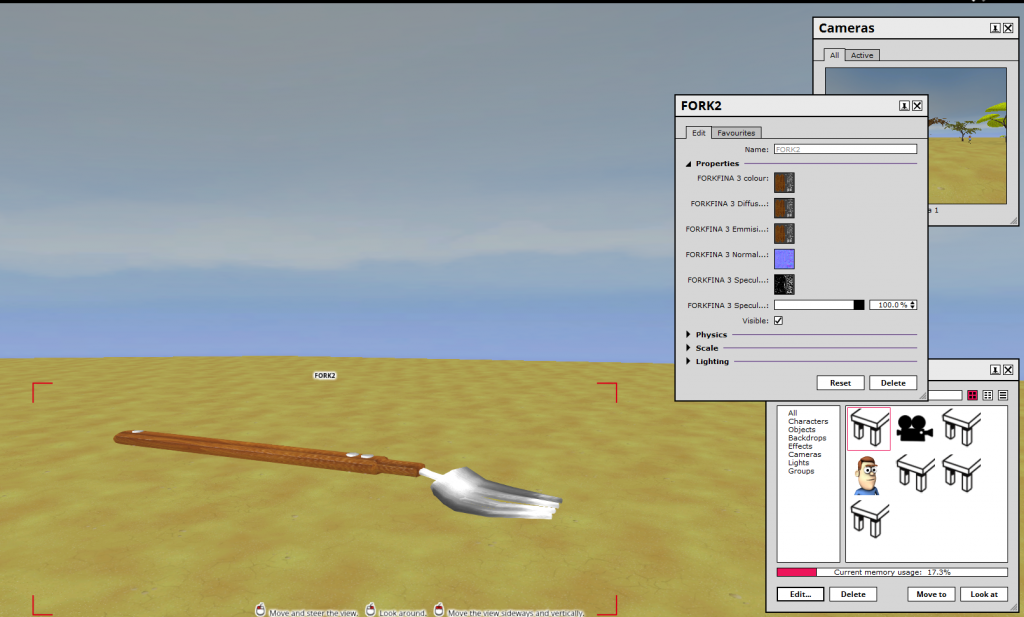Click the camera preview thumbnail in Cameras
The width and height of the screenshot is (1024, 617).
[916, 136]
